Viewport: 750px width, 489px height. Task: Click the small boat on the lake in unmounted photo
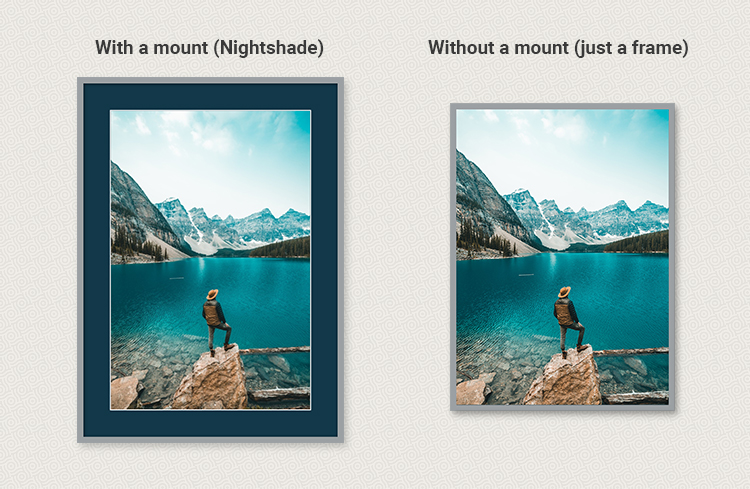pos(526,275)
